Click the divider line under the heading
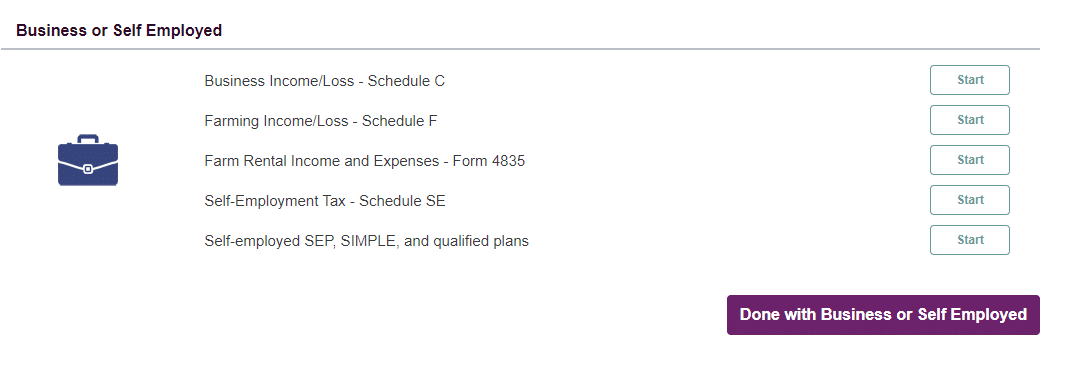 [x=521, y=49]
